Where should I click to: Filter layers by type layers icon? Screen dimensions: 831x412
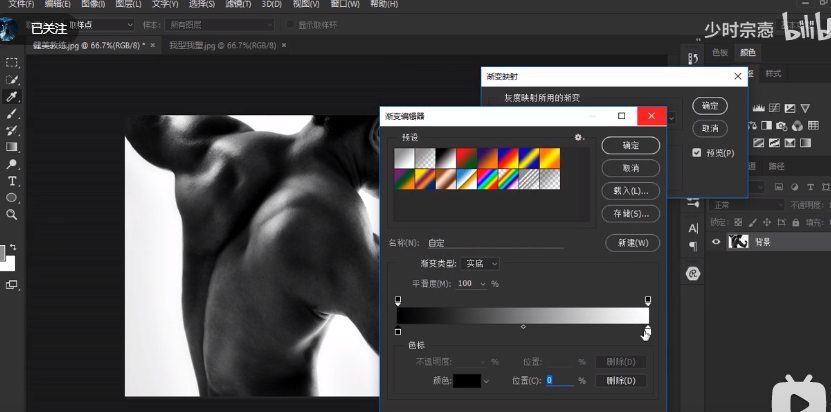coord(810,187)
